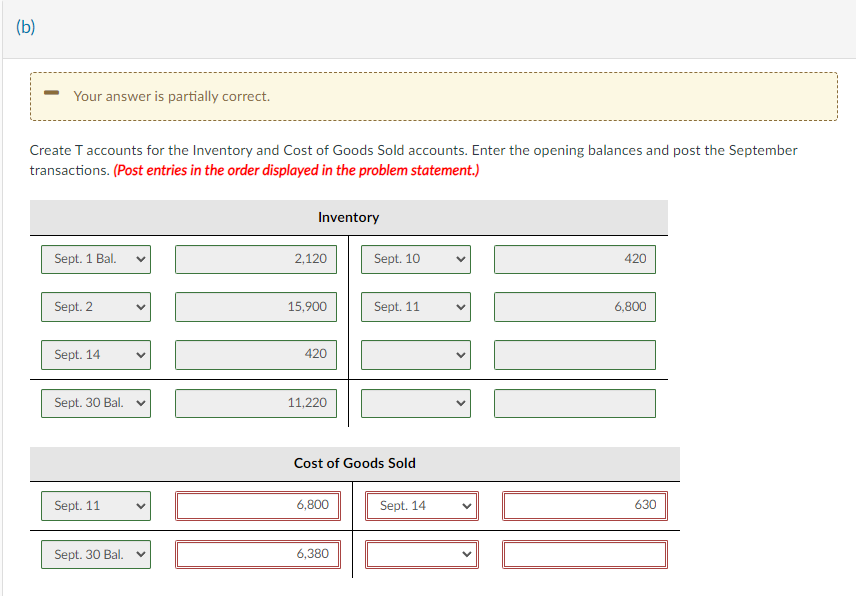
Task: Select the 2,120 opening balance amount field
Action: tap(255, 258)
